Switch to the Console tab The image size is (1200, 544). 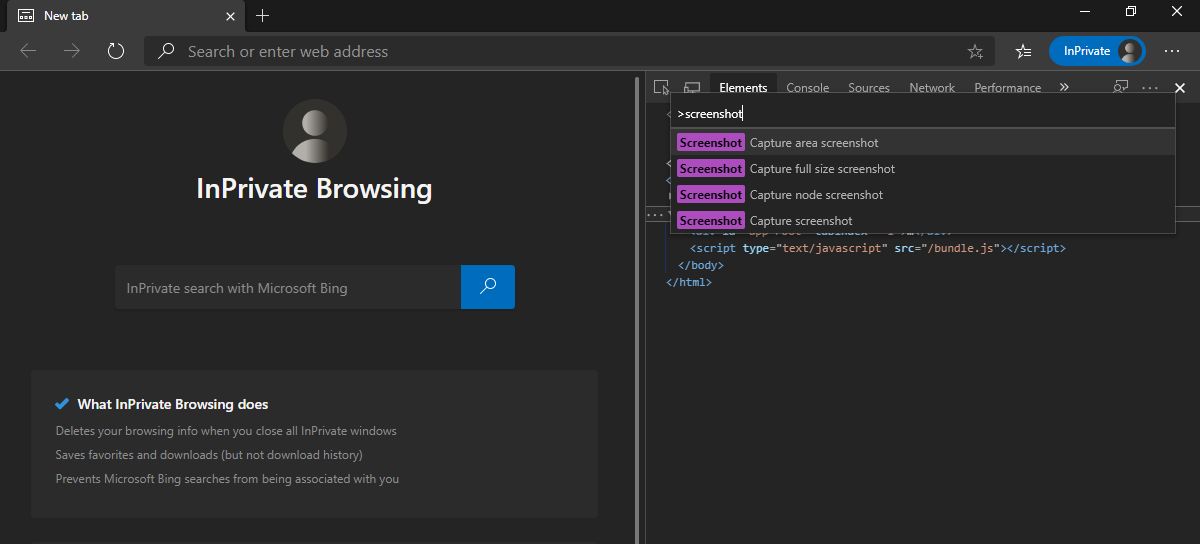tap(808, 88)
